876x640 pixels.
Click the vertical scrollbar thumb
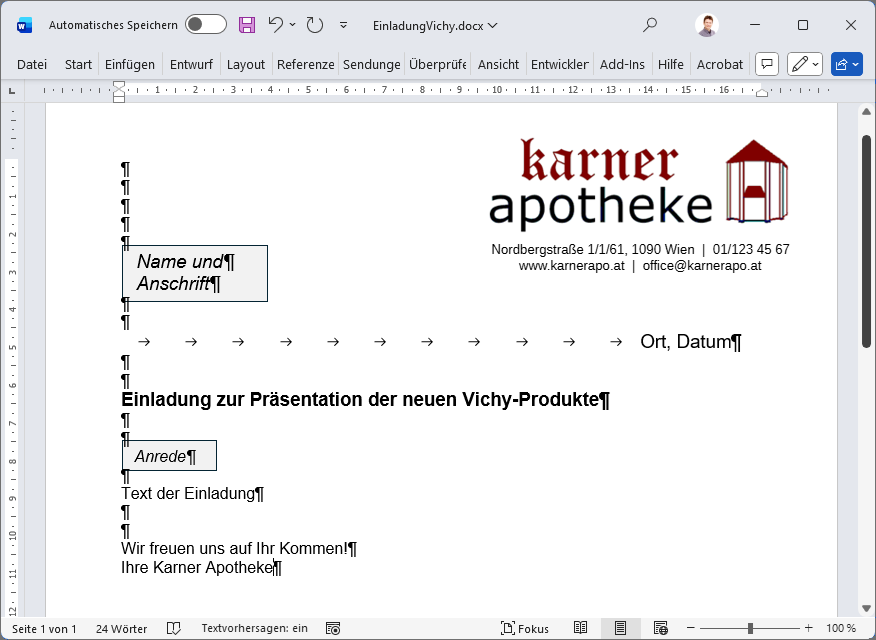[866, 241]
